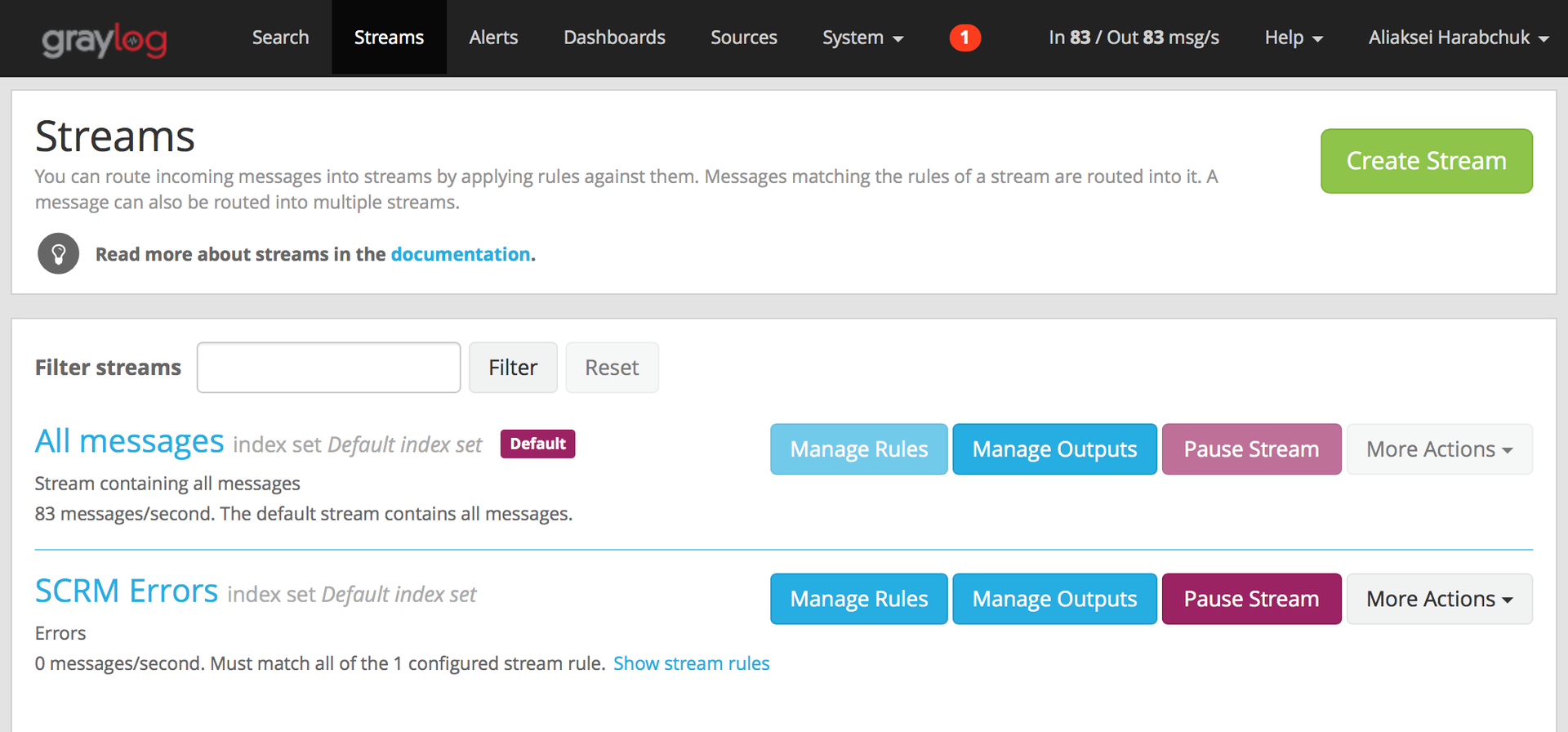
Task: Click Show stream rules link
Action: pos(691,663)
